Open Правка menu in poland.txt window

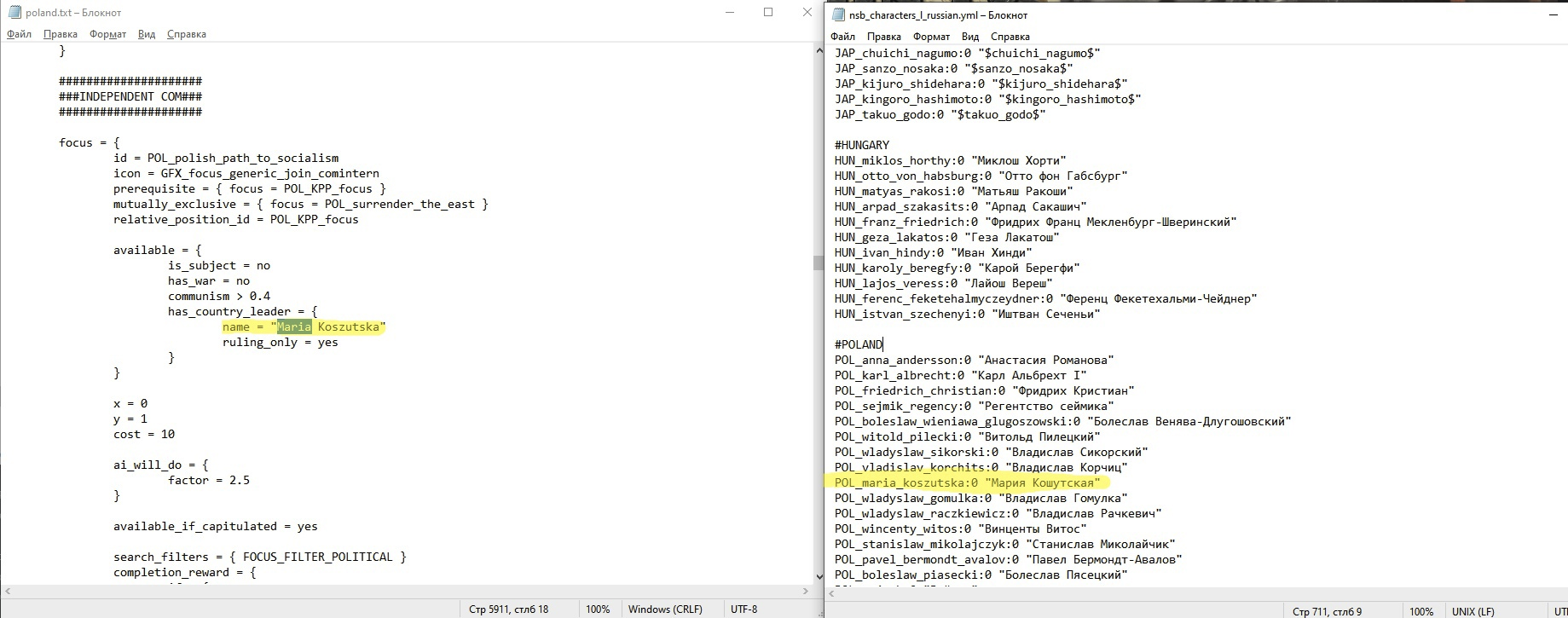pos(61,34)
